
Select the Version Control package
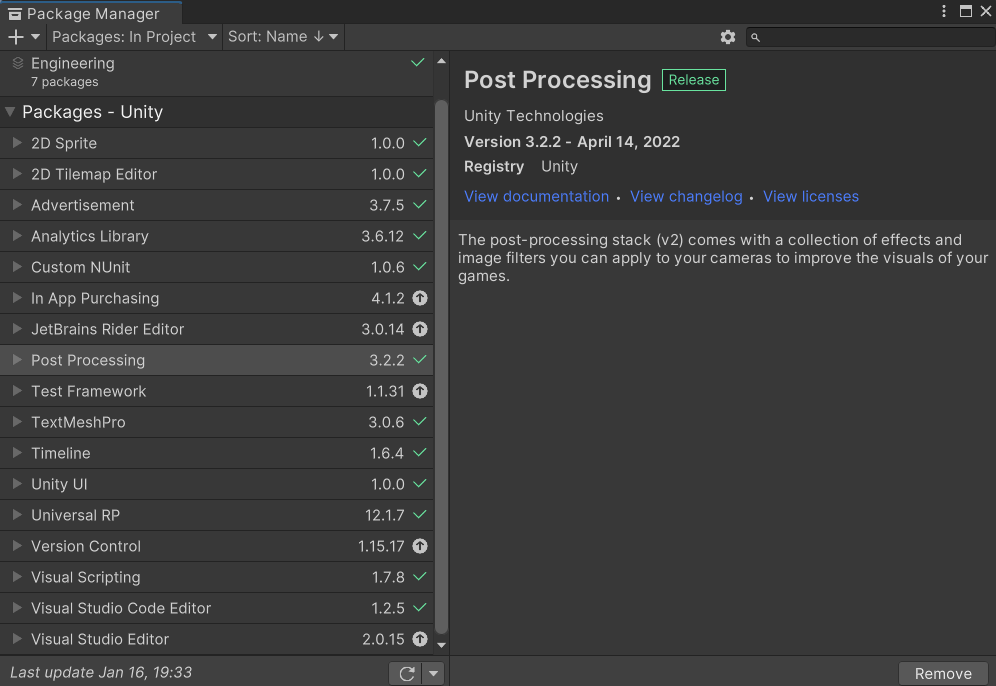[x=217, y=546]
